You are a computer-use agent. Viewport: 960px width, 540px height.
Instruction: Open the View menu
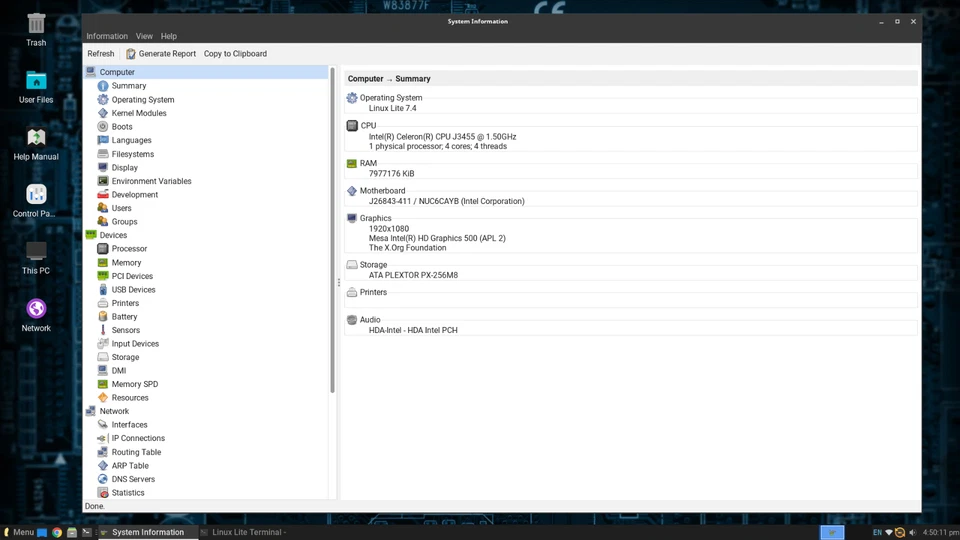[x=144, y=36]
